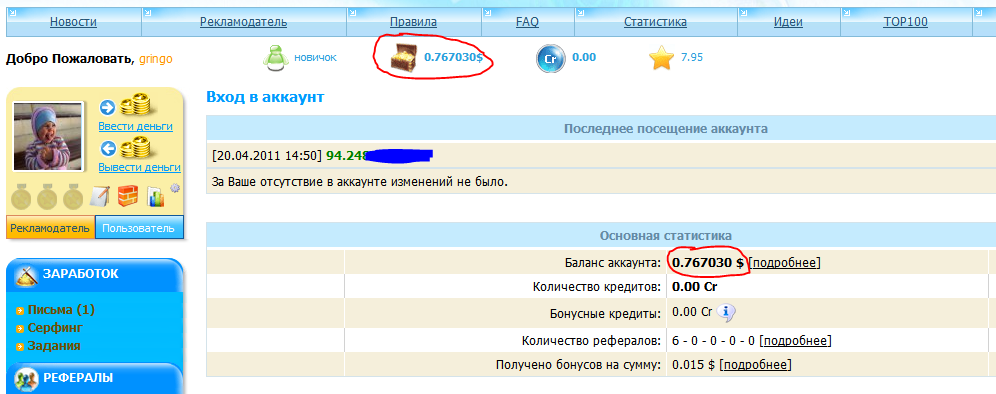Open Задания in sidebar
This screenshot has width=996, height=394.
click(x=54, y=346)
